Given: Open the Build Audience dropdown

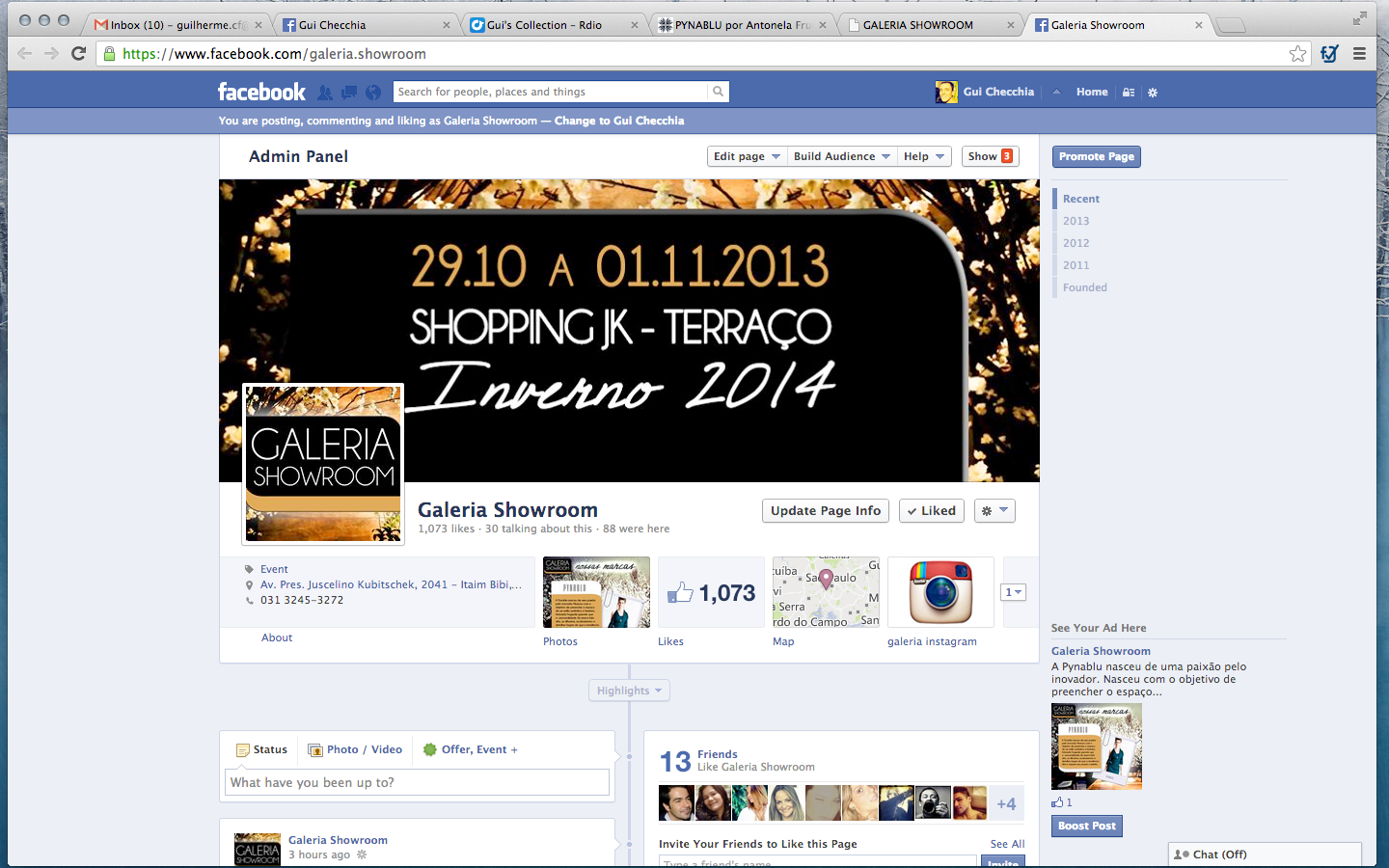Looking at the screenshot, I should click(841, 156).
